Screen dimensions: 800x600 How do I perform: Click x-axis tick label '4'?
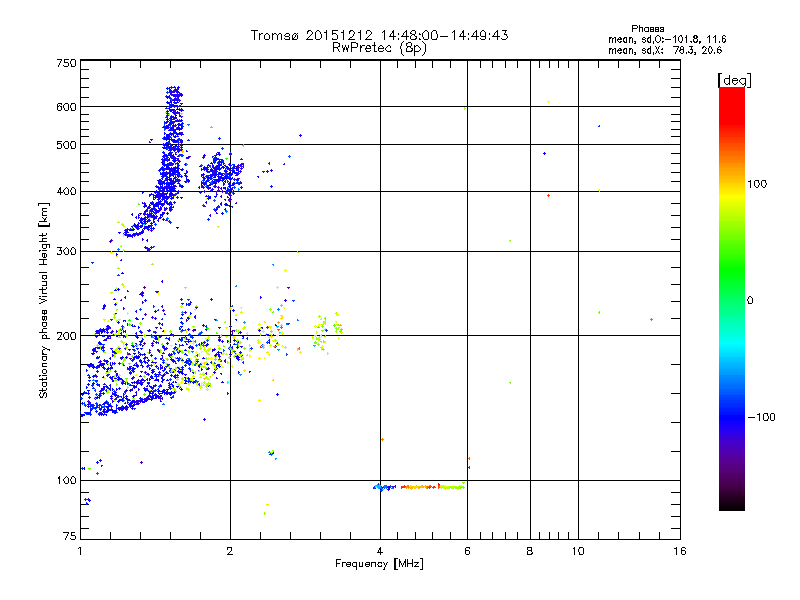[380, 551]
